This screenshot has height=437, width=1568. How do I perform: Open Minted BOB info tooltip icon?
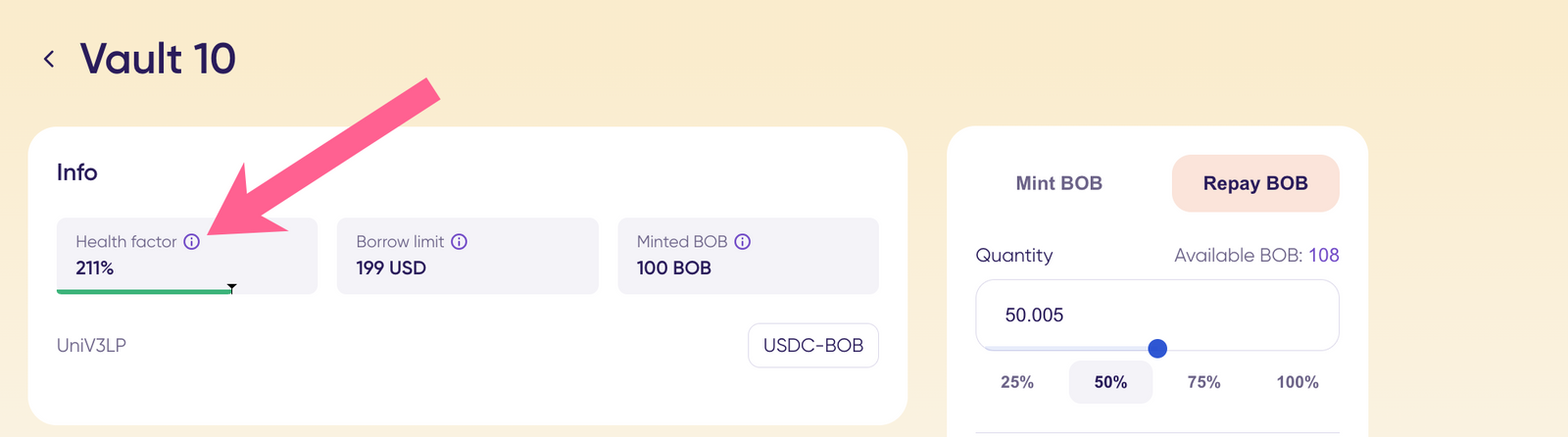(743, 242)
